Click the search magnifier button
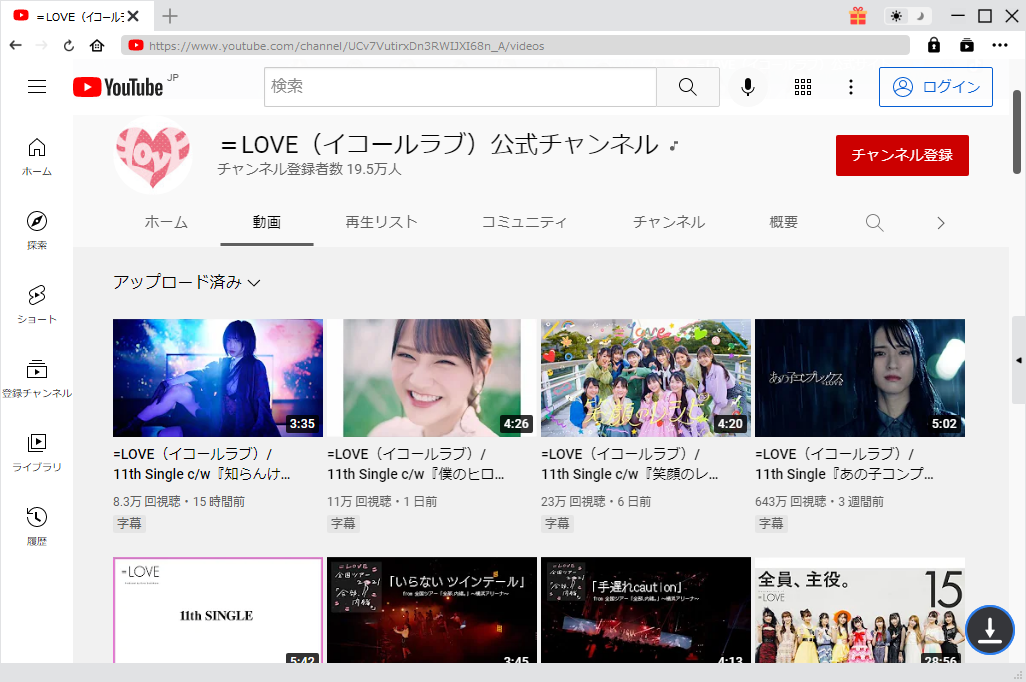 tap(688, 86)
